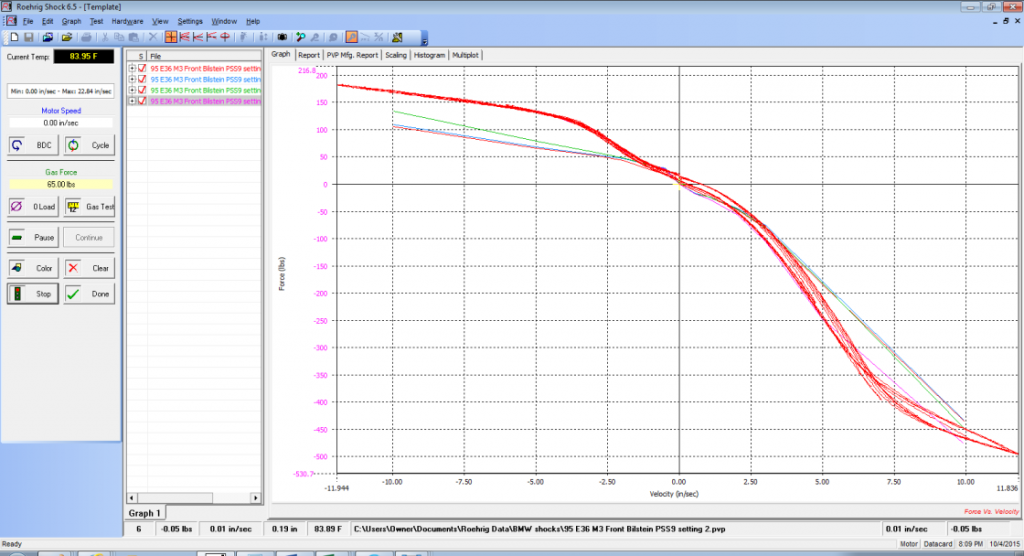The width and height of the screenshot is (1024, 556).
Task: Switch to the Multiplot tab
Action: tap(465, 56)
